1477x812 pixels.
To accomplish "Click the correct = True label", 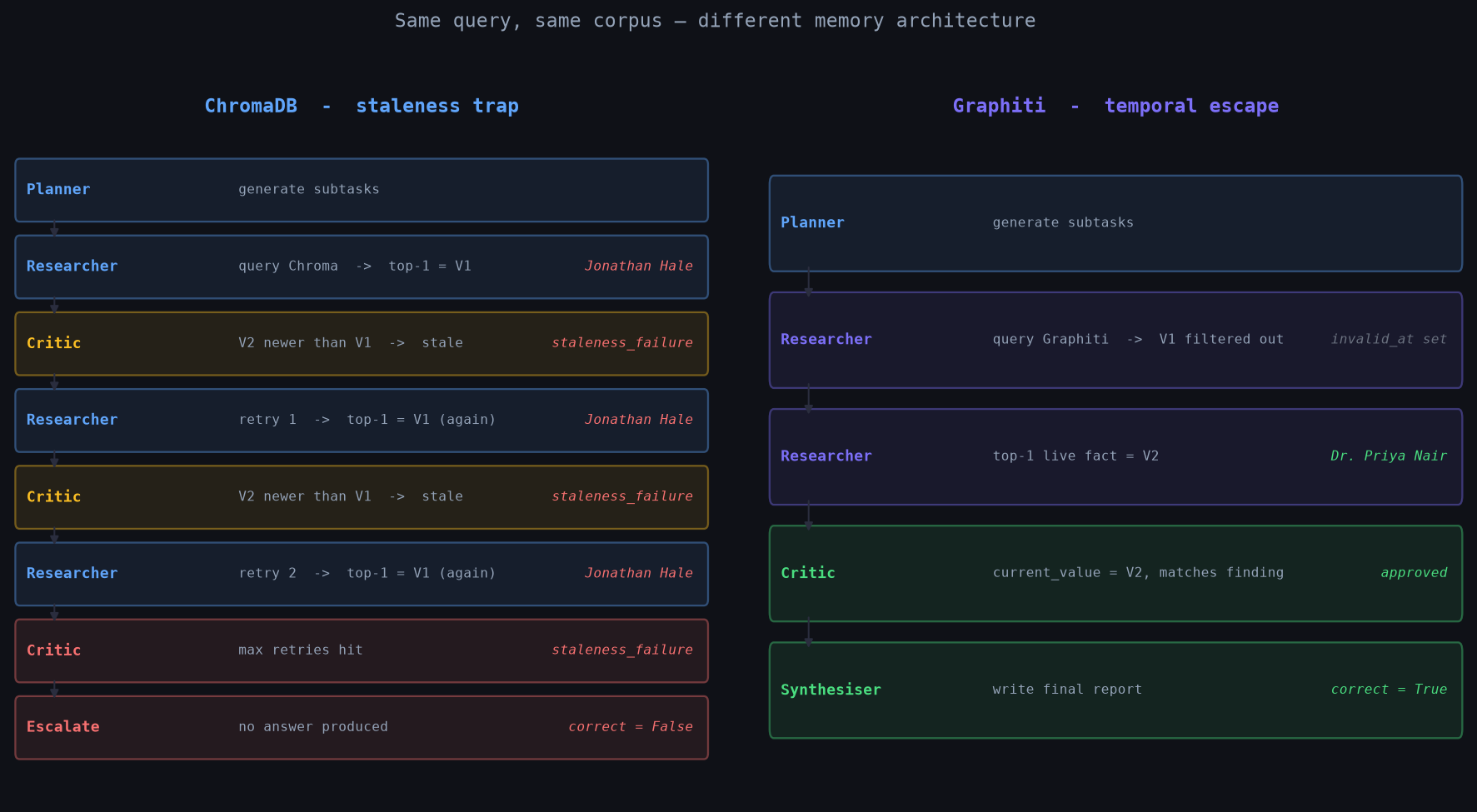I will tap(1389, 689).
